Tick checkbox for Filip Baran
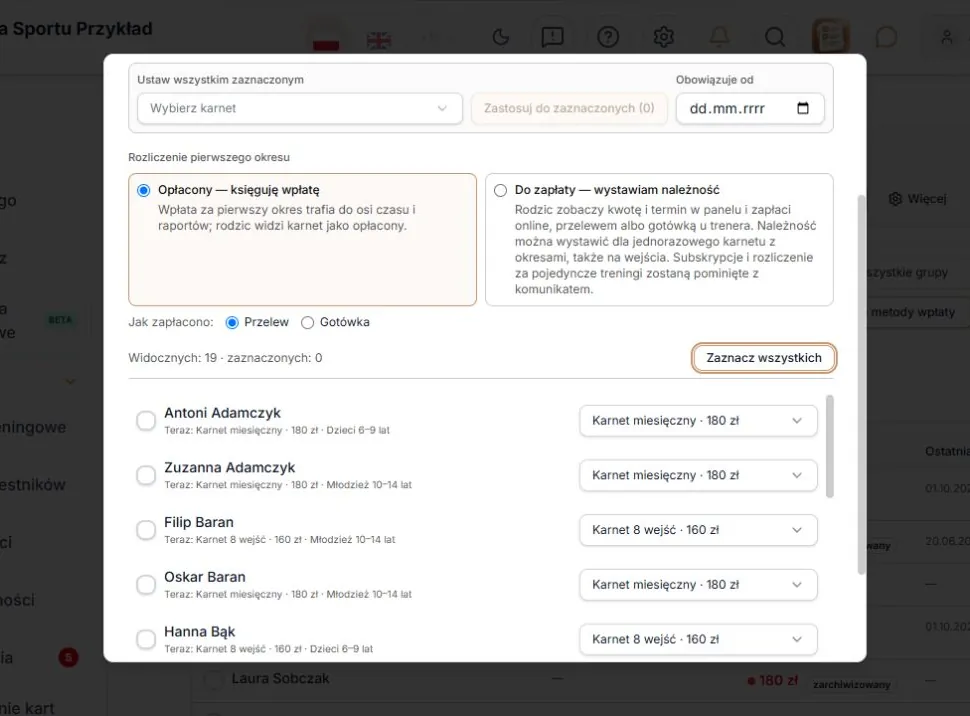Screen dimensions: 970x716 [x=146, y=530]
